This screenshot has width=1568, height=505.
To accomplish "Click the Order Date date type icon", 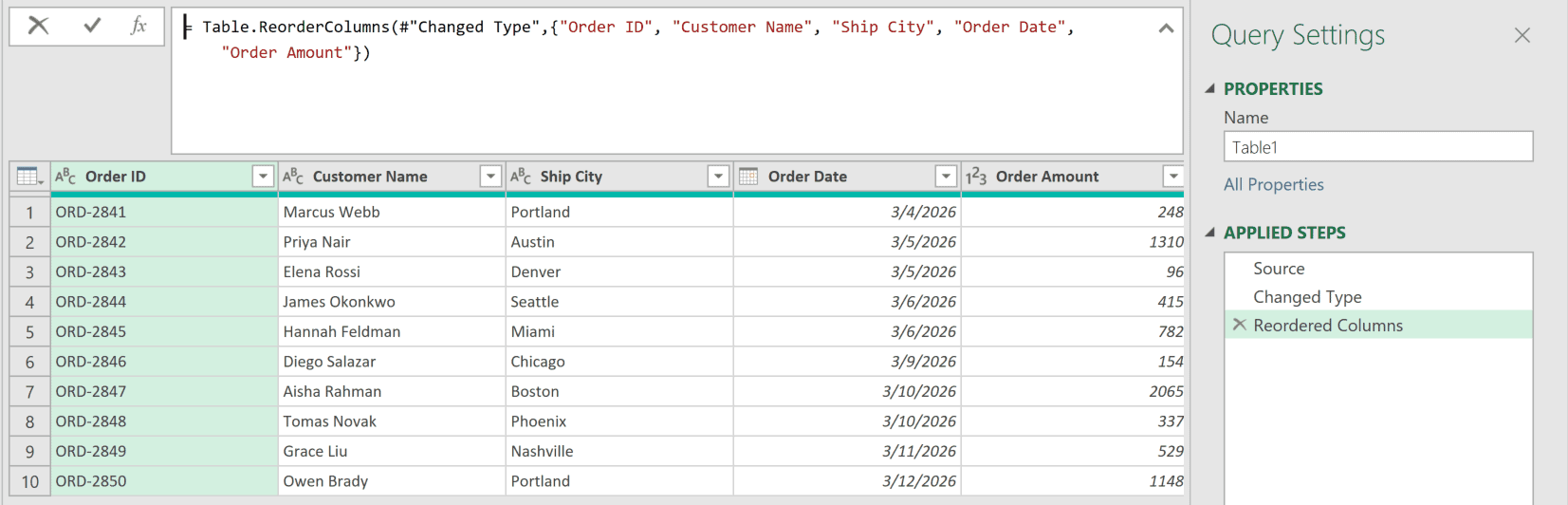I will point(748,177).
